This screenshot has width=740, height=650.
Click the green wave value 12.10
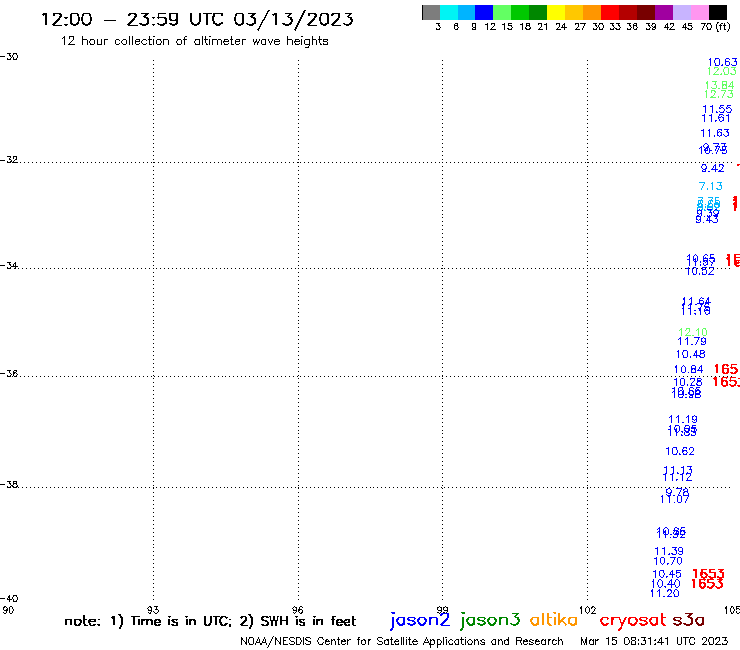(693, 332)
